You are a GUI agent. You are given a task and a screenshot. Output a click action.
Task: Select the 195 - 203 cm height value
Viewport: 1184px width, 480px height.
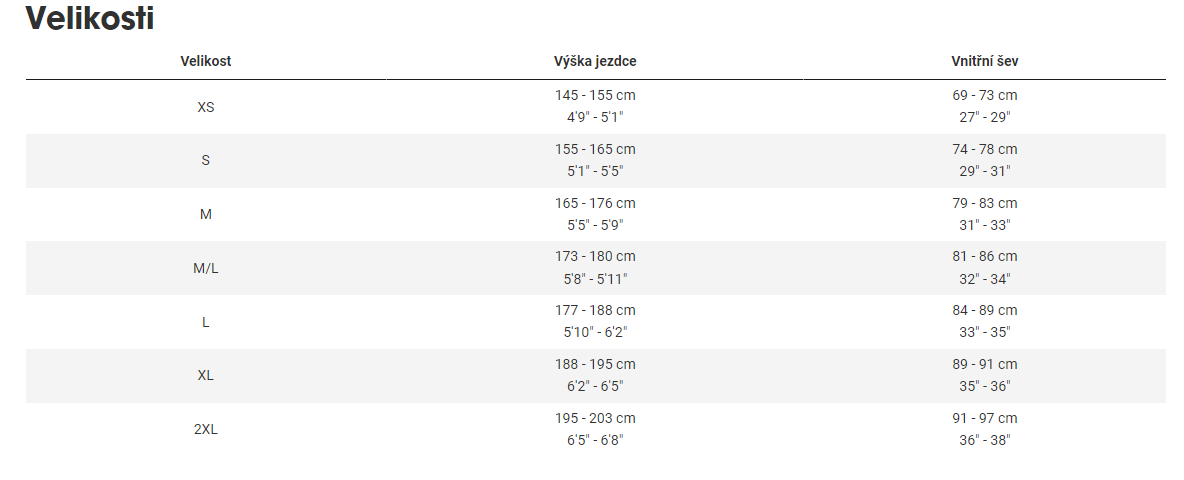(595, 418)
